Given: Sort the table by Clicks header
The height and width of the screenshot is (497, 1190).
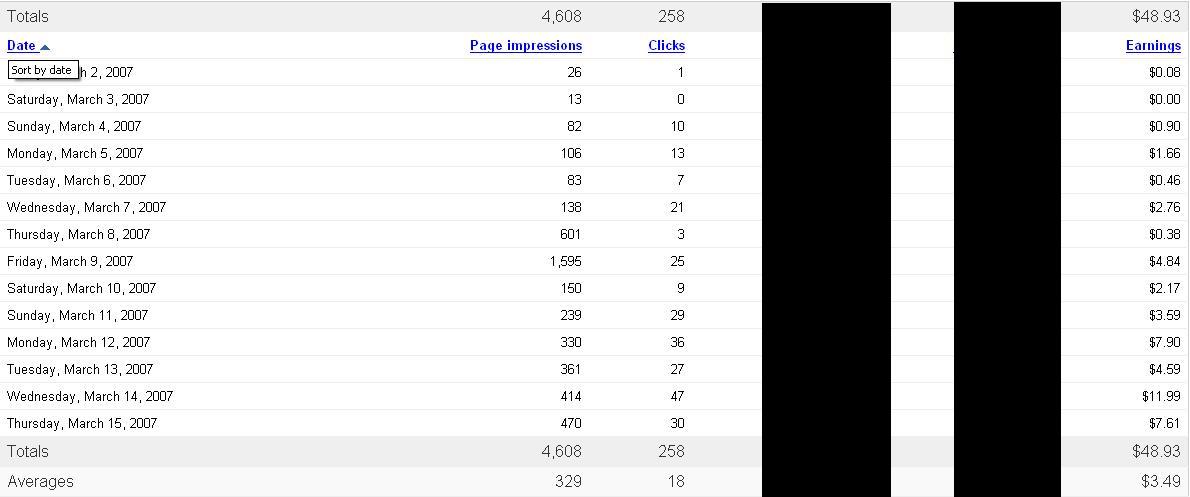Looking at the screenshot, I should [x=666, y=46].
